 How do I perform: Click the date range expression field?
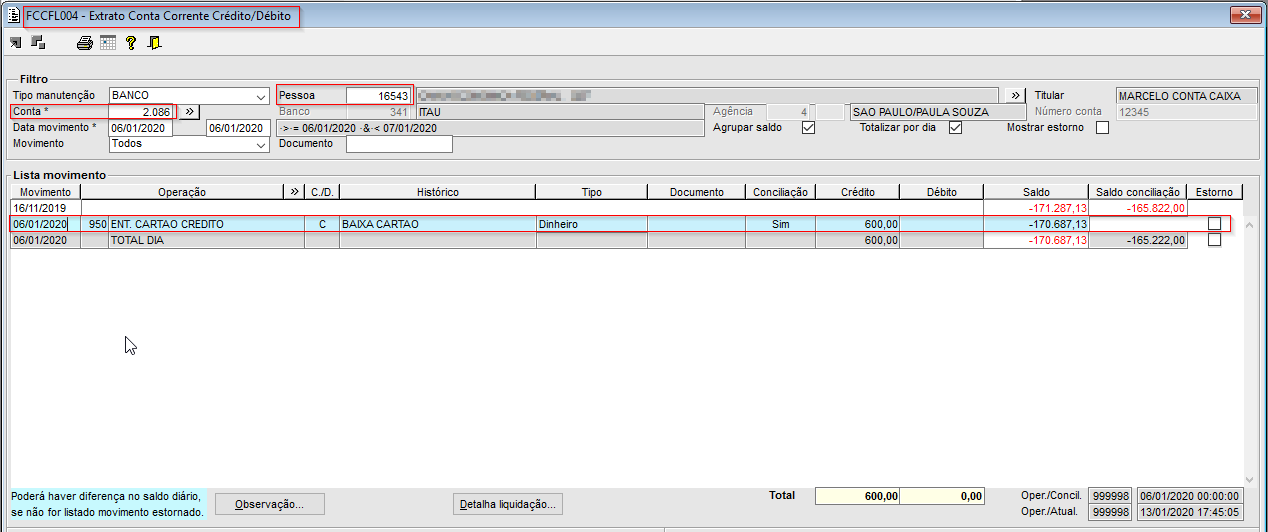[x=490, y=128]
